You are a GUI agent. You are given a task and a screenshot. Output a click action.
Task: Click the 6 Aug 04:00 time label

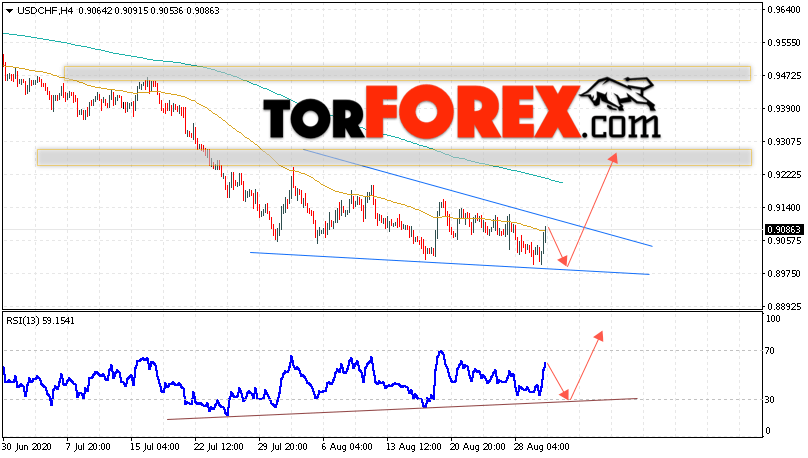(x=347, y=447)
